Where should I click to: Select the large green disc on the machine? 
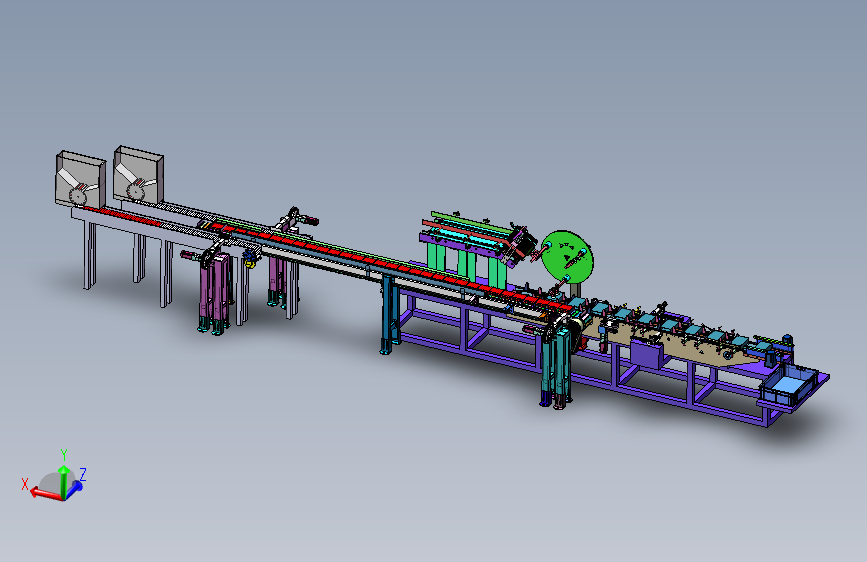tap(567, 257)
